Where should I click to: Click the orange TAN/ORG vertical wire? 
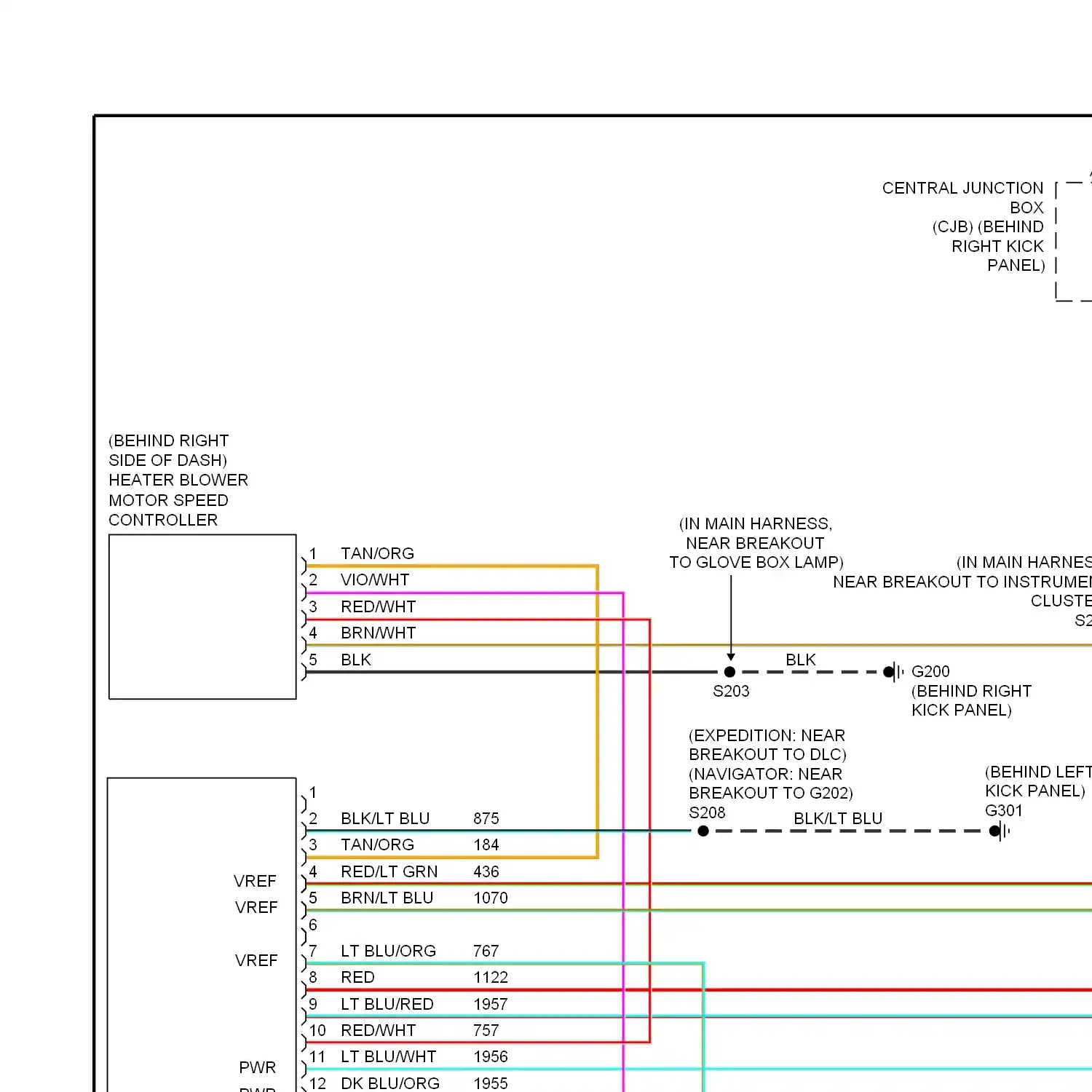click(x=597, y=713)
